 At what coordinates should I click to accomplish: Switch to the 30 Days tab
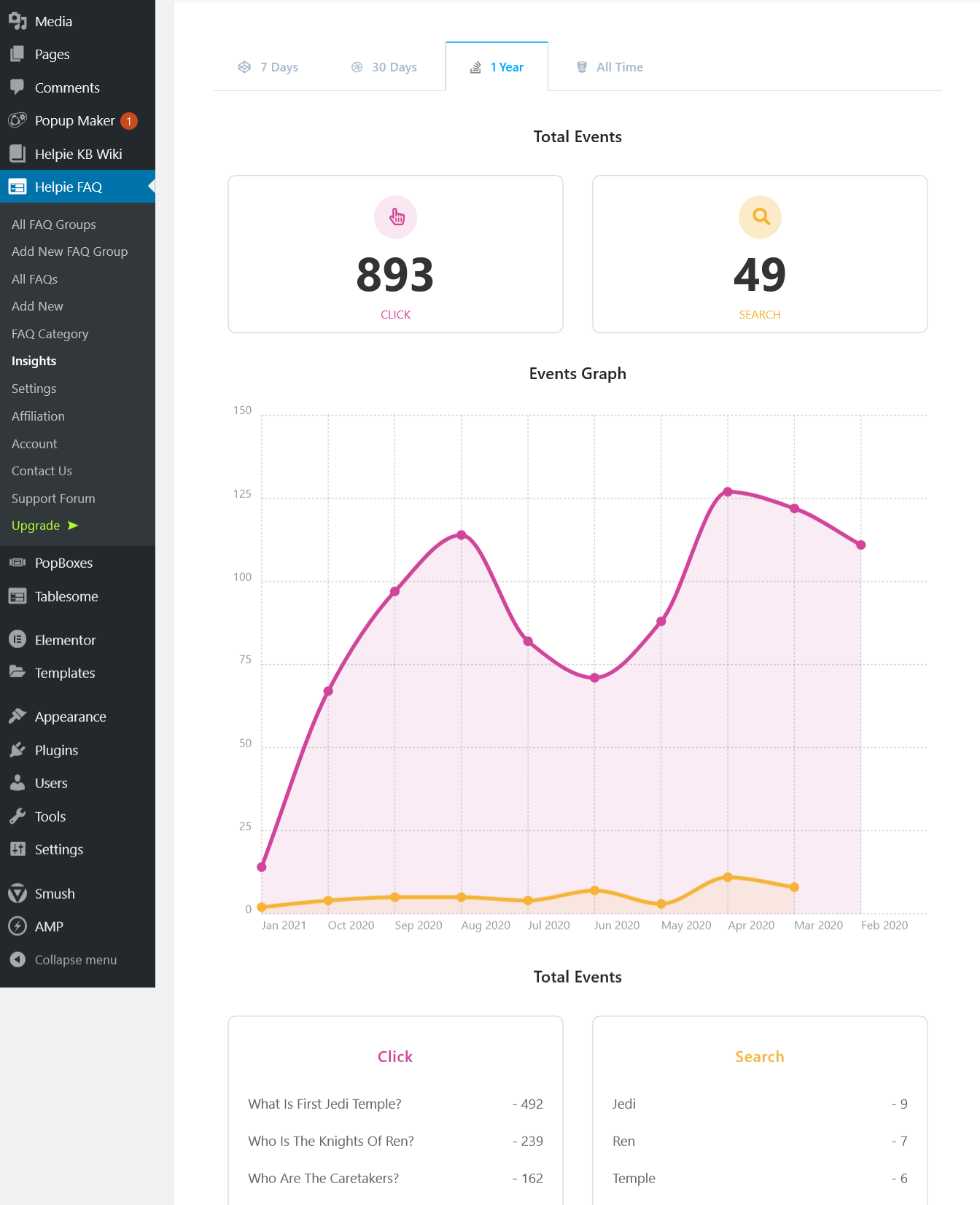point(384,67)
